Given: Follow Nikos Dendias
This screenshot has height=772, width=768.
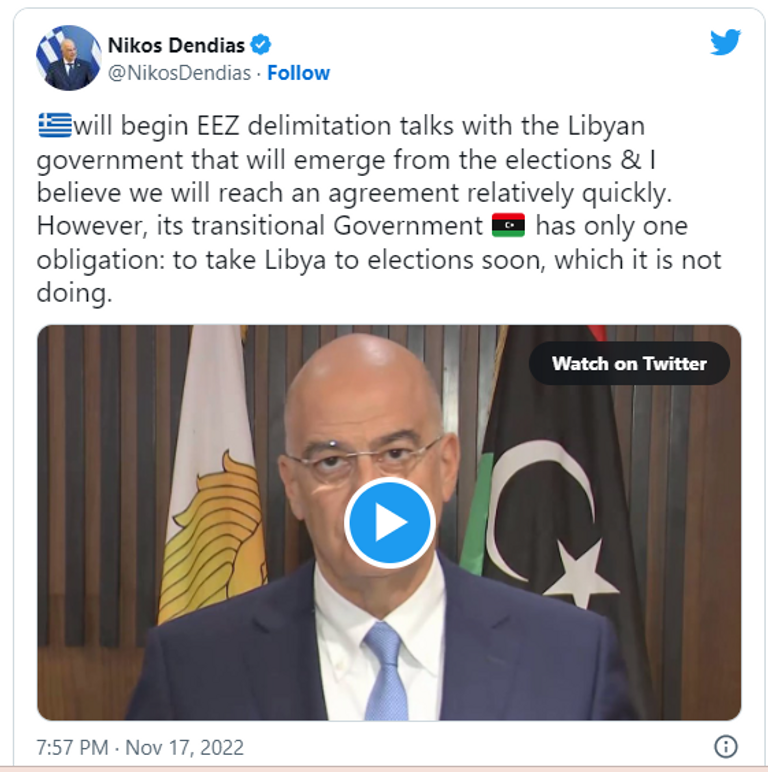Looking at the screenshot, I should [298, 73].
